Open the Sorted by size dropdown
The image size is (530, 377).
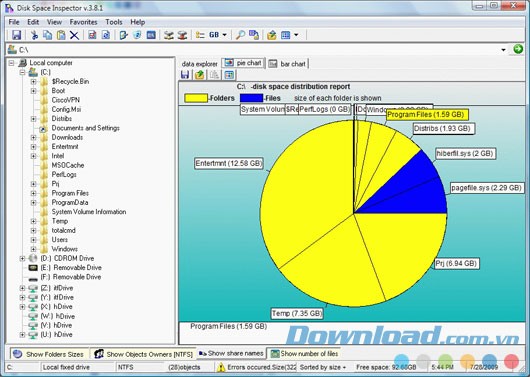(x=322, y=367)
